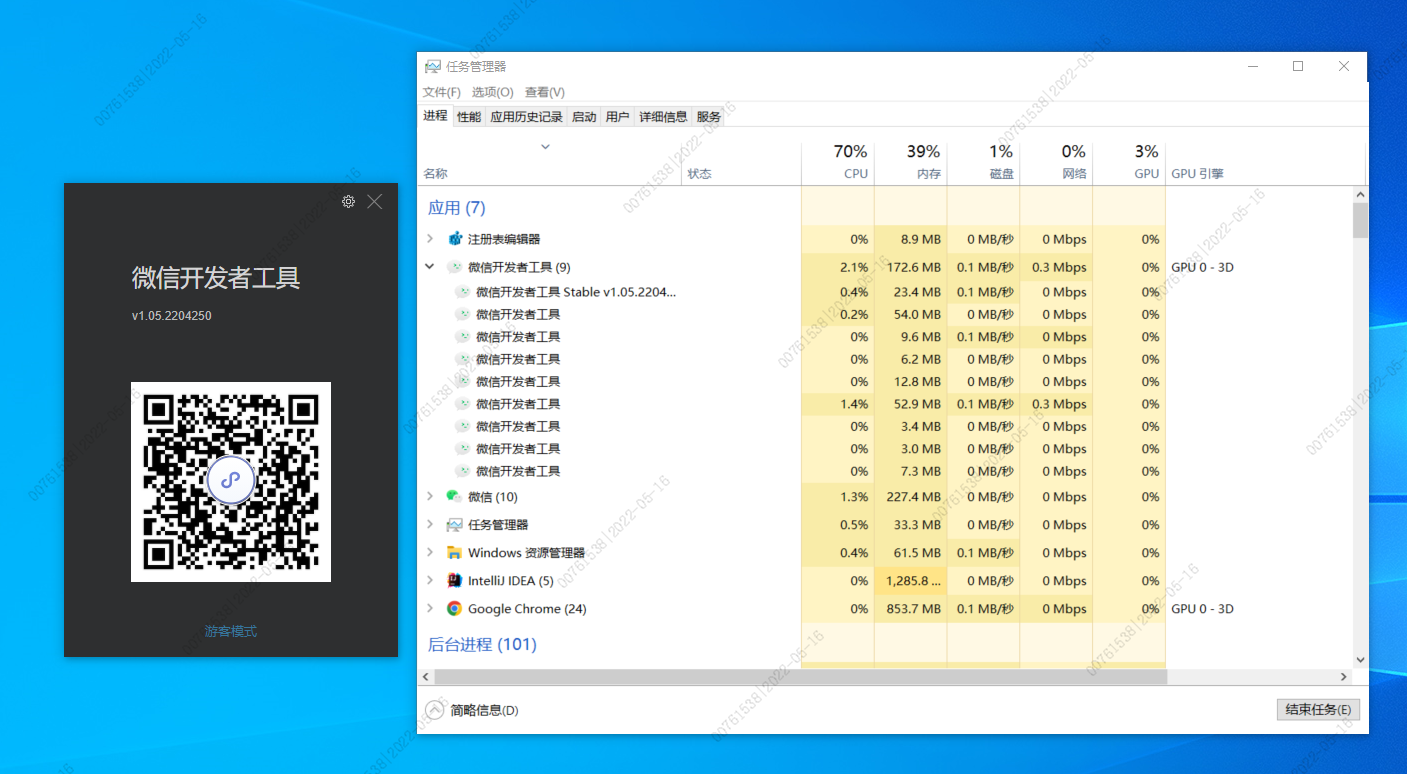Toggle 简略信息(D) fewer details arrow

tap(434, 710)
